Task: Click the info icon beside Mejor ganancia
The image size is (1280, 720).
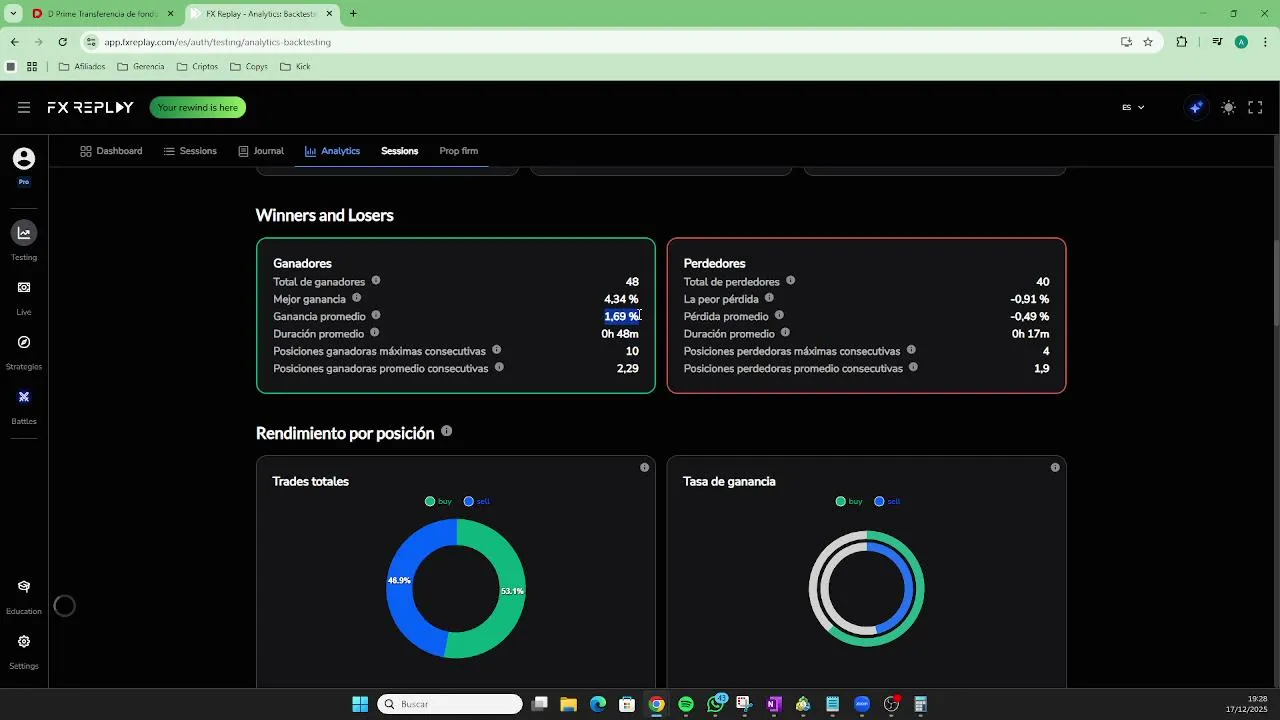Action: pos(356,298)
